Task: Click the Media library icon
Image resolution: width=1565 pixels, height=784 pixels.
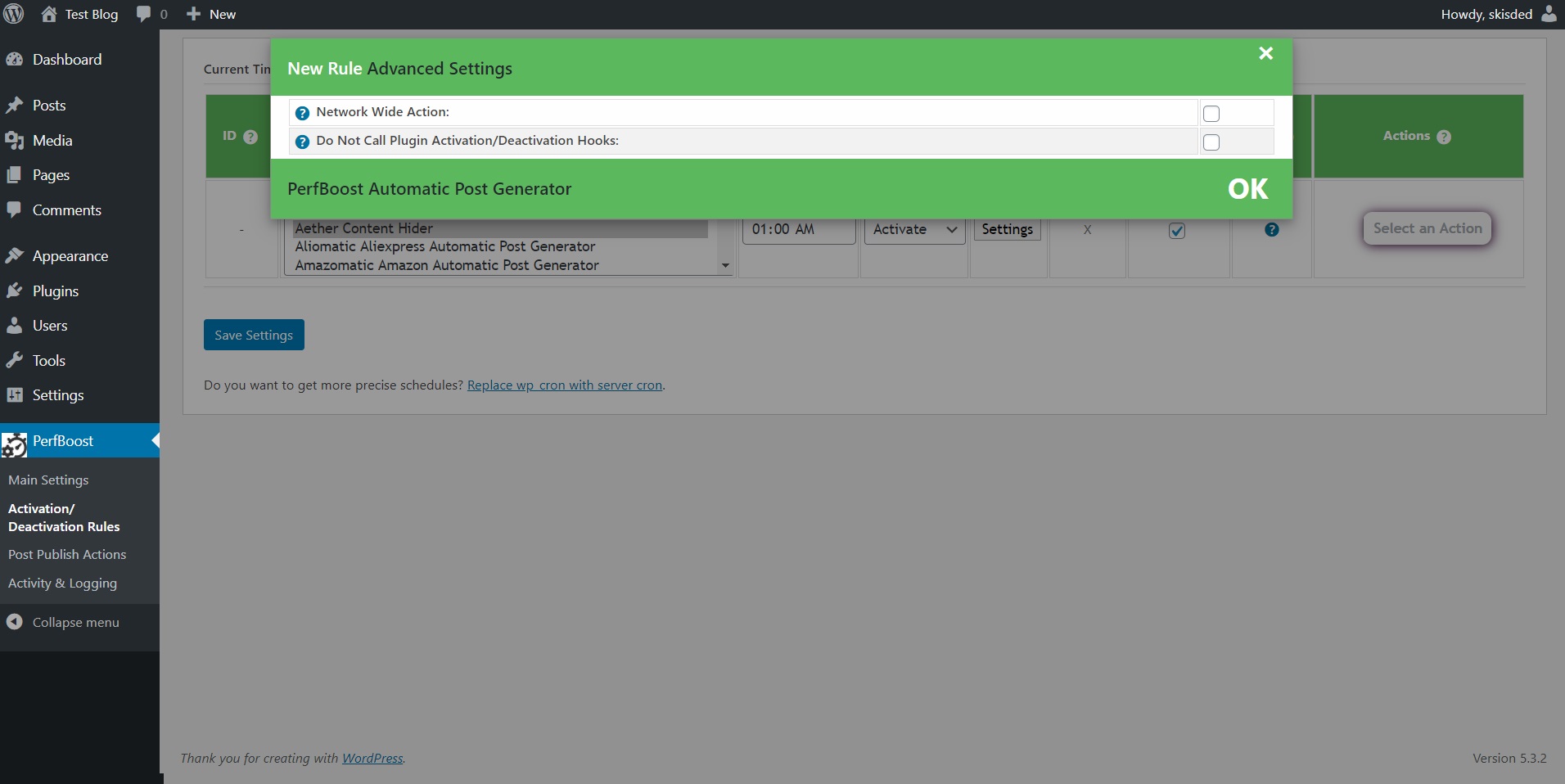Action: point(15,141)
